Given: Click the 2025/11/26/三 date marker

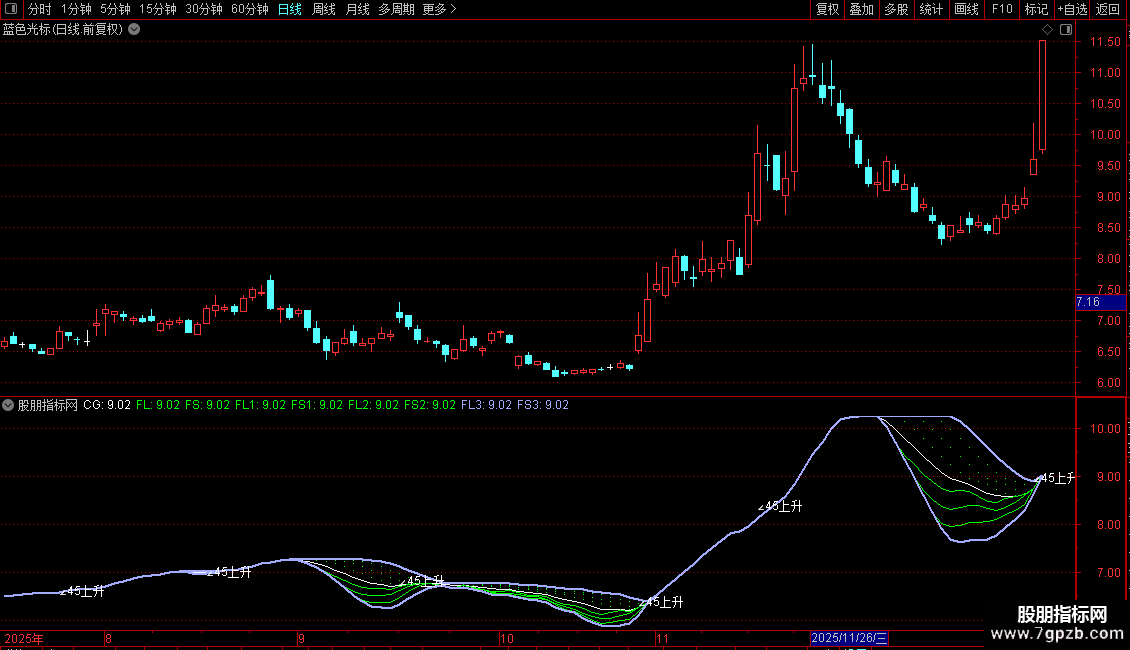Looking at the screenshot, I should point(849,638).
